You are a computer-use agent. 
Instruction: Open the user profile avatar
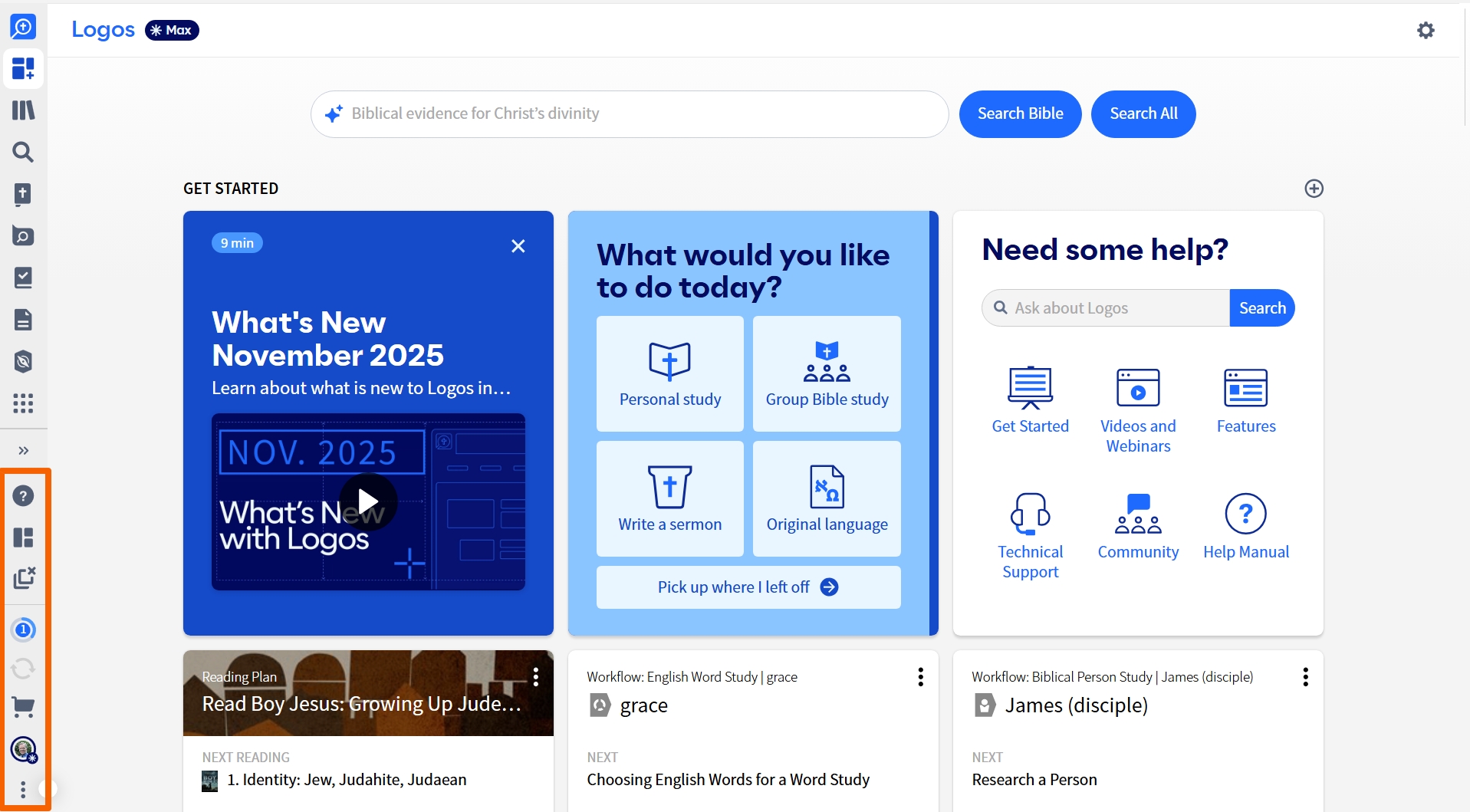pos(23,749)
